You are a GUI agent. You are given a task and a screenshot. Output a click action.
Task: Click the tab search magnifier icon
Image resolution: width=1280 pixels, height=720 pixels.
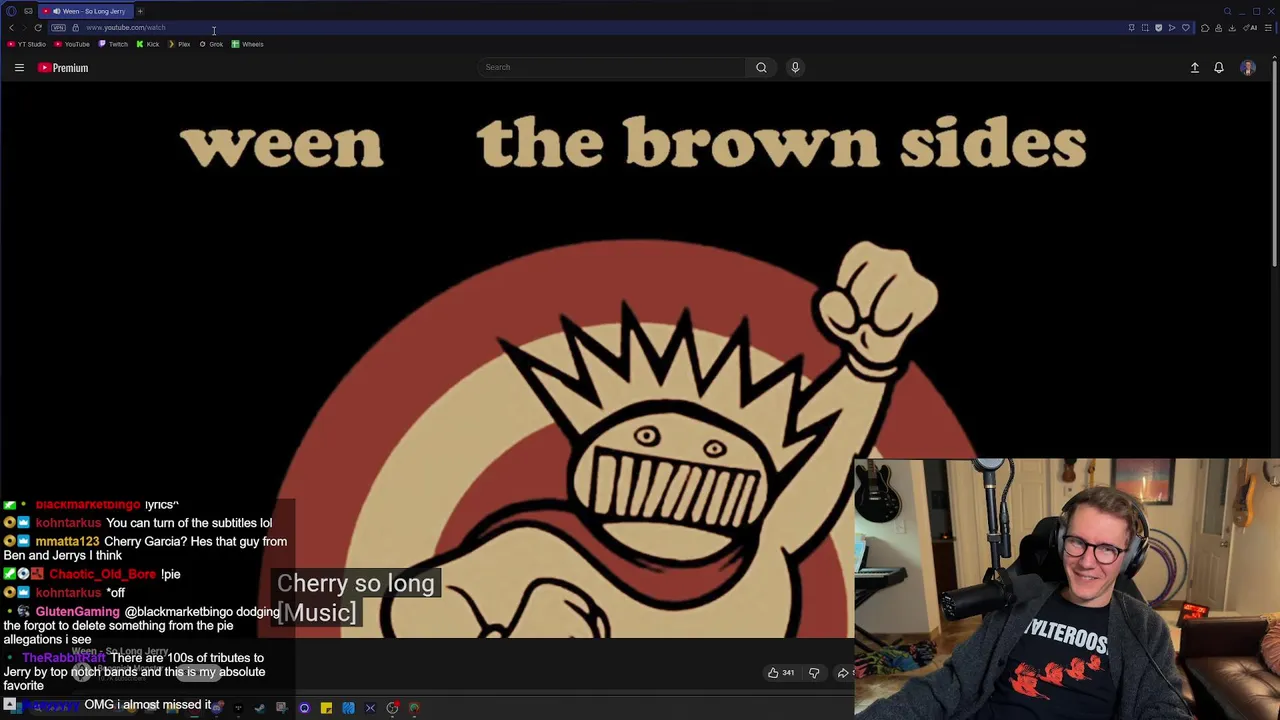point(1227,11)
